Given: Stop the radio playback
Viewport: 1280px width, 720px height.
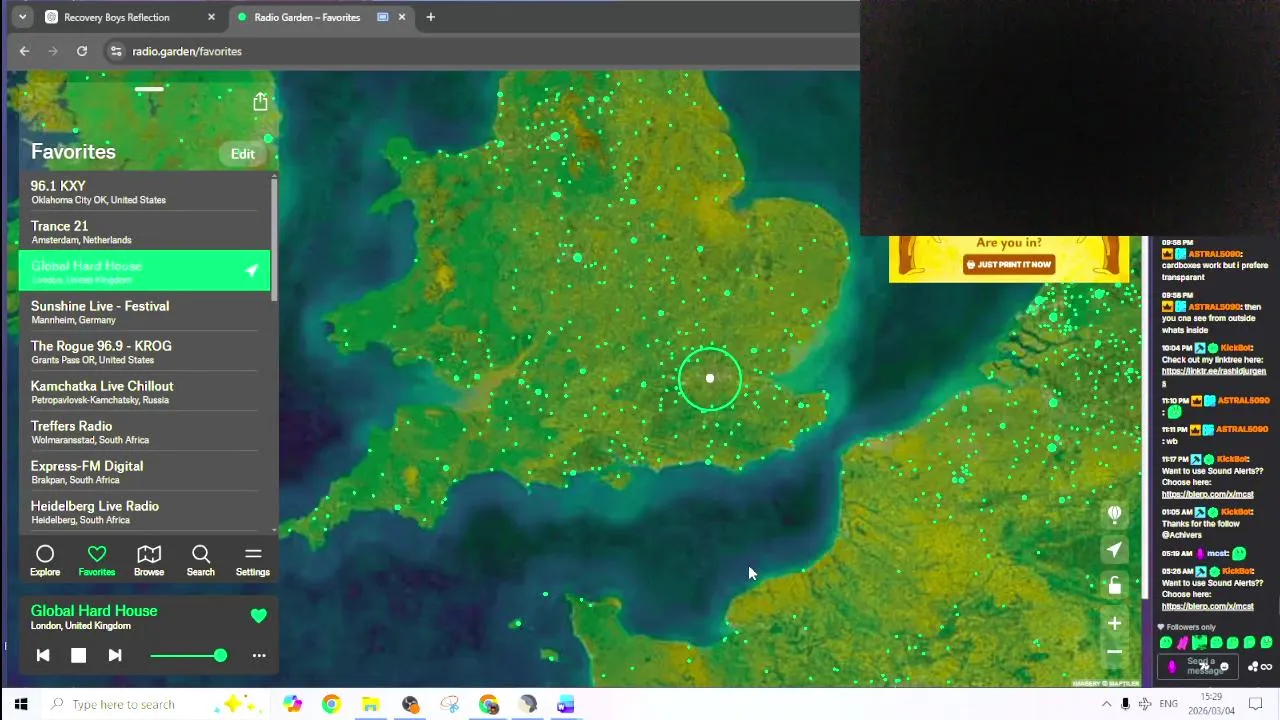Looking at the screenshot, I should click(x=79, y=655).
